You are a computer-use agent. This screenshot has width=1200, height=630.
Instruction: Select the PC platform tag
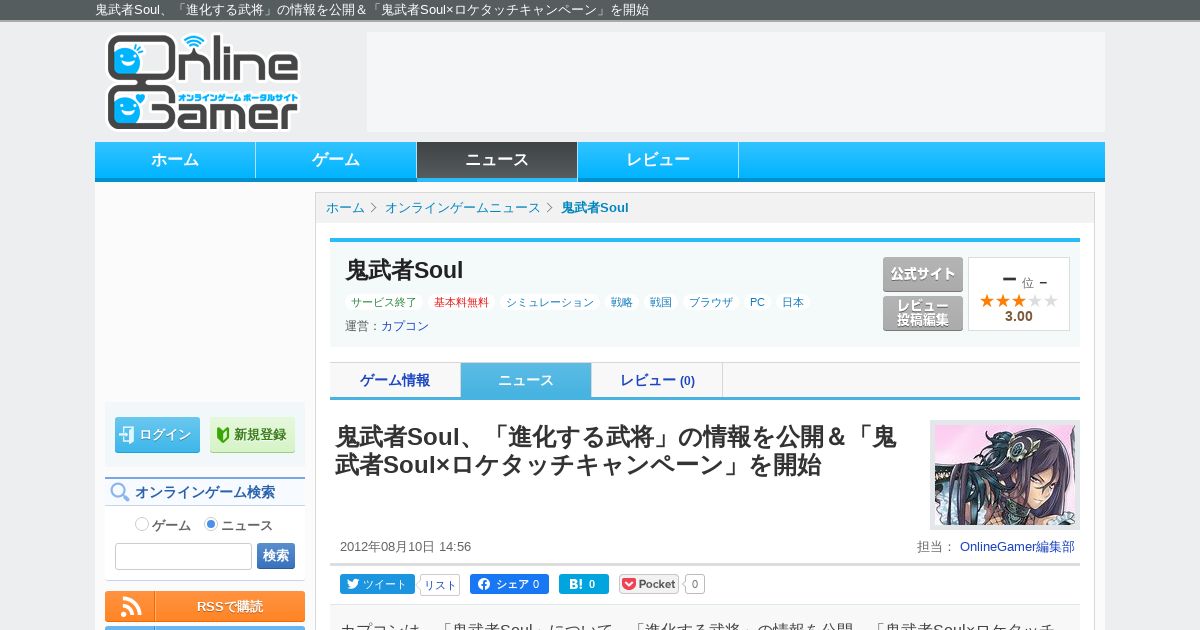(x=757, y=302)
